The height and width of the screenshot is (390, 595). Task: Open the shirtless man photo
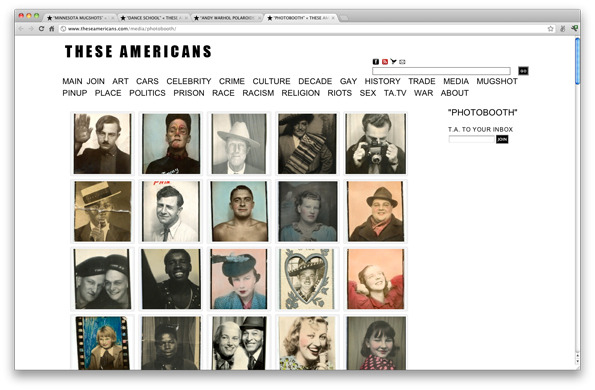(x=239, y=211)
